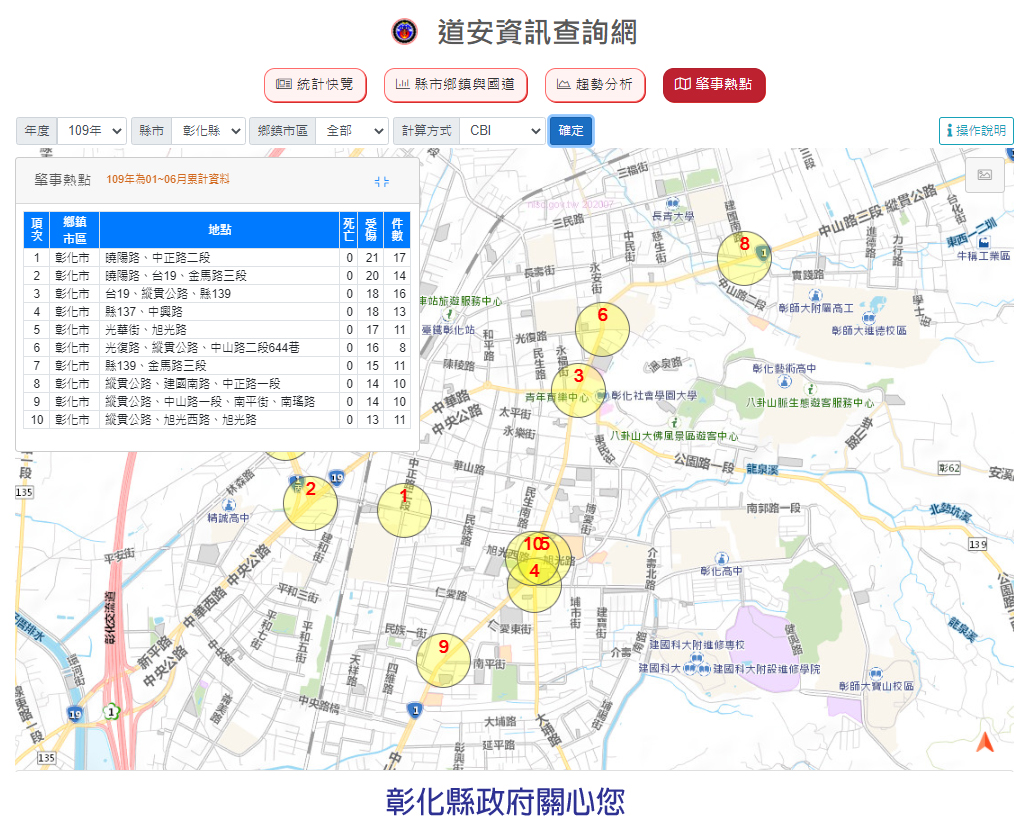Click hotspot circle number 2
The height and width of the screenshot is (830, 1035).
[x=310, y=503]
